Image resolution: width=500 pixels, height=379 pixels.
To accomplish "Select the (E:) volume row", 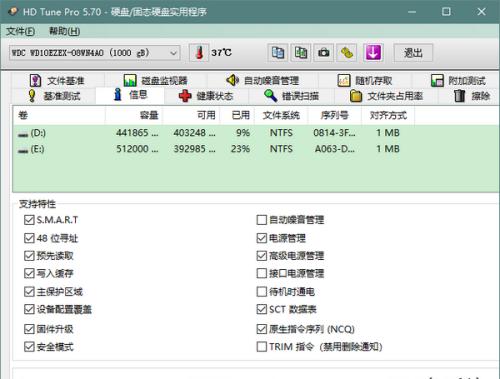I will point(256,149).
